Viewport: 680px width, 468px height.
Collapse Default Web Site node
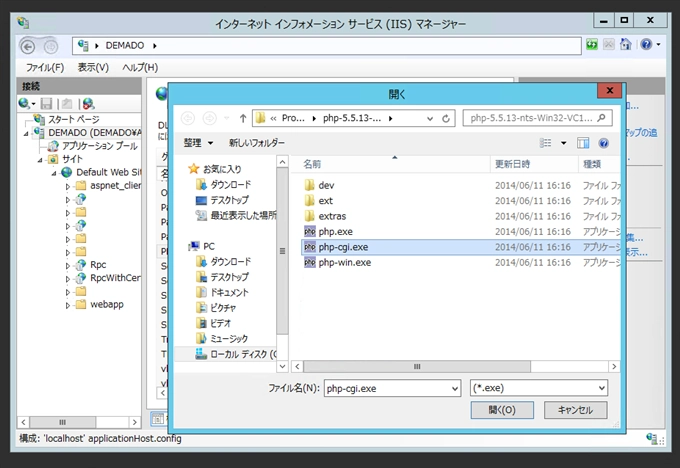[x=53, y=173]
